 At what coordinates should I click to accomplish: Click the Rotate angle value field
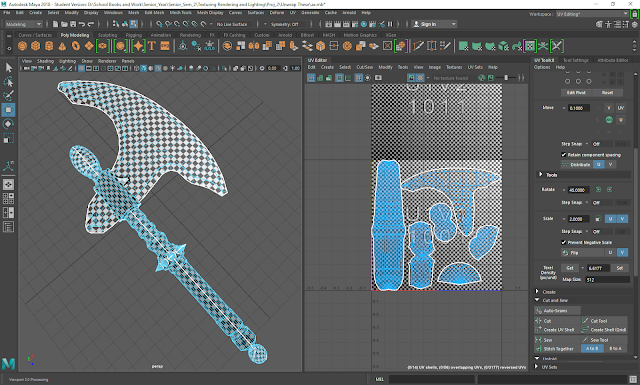coord(579,190)
